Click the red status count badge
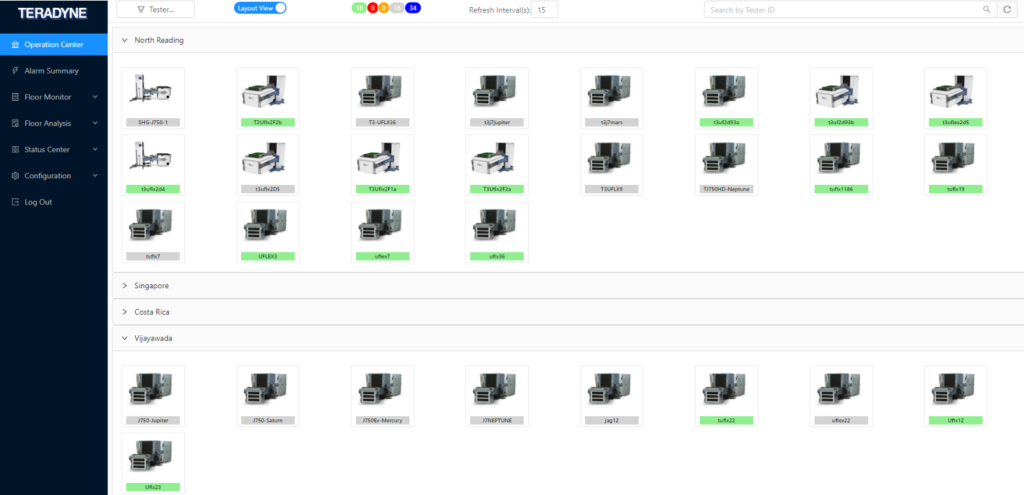Image resolution: width=1024 pixels, height=495 pixels. tap(372, 8)
